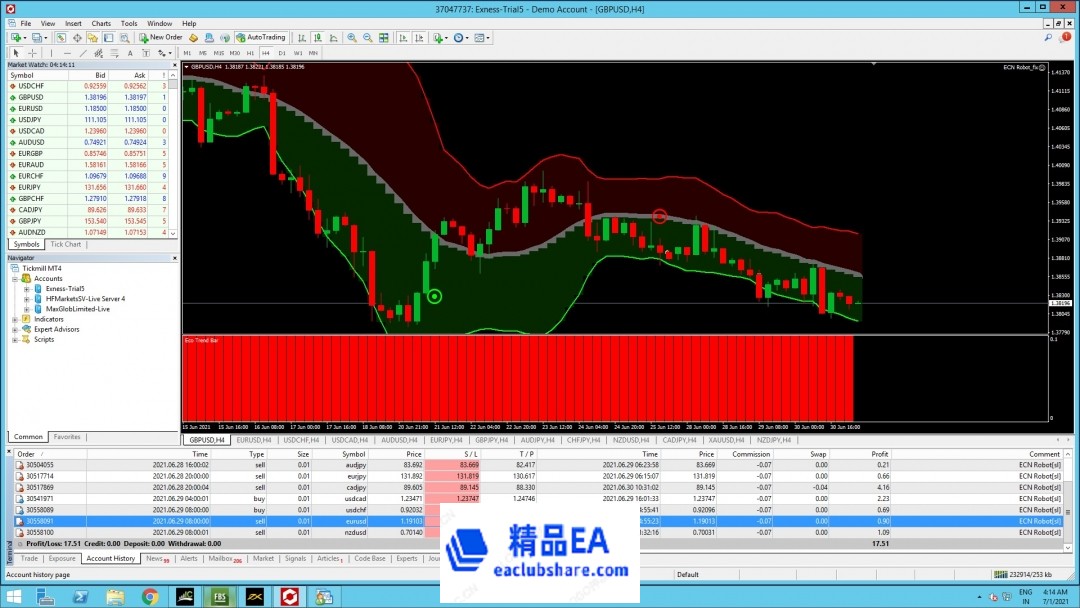Open the Charts menu
The height and width of the screenshot is (608, 1080).
click(x=101, y=23)
